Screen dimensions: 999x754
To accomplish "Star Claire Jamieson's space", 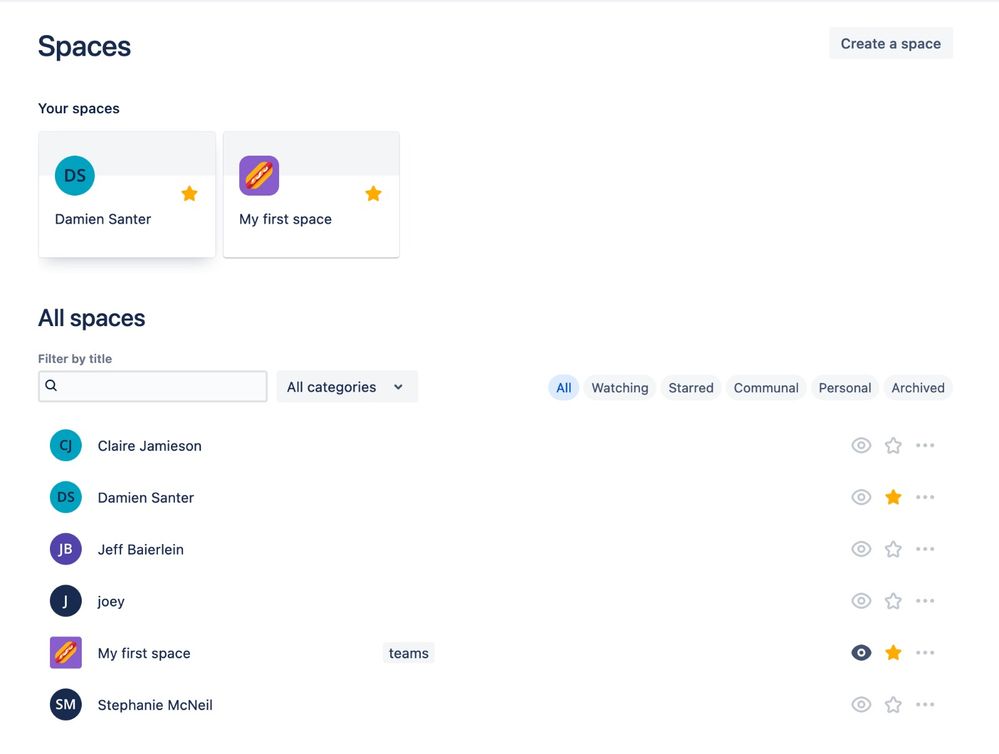I will click(x=893, y=445).
